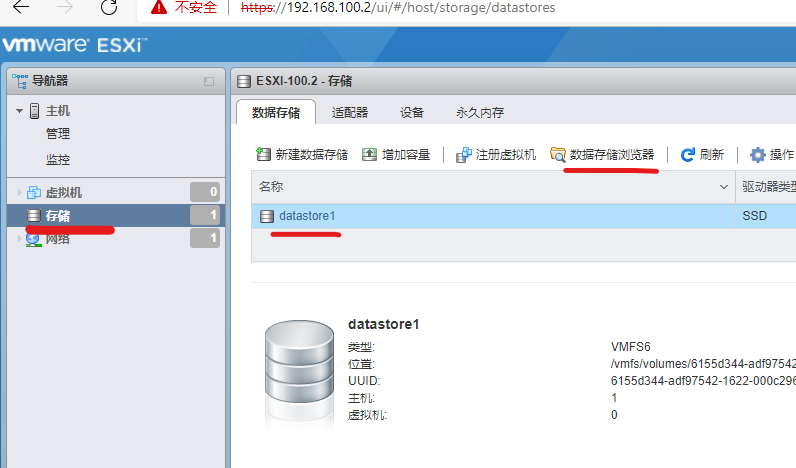The height and width of the screenshot is (468, 796).
Task: Click the 虚拟机 count badge showing 0
Action: click(205, 192)
